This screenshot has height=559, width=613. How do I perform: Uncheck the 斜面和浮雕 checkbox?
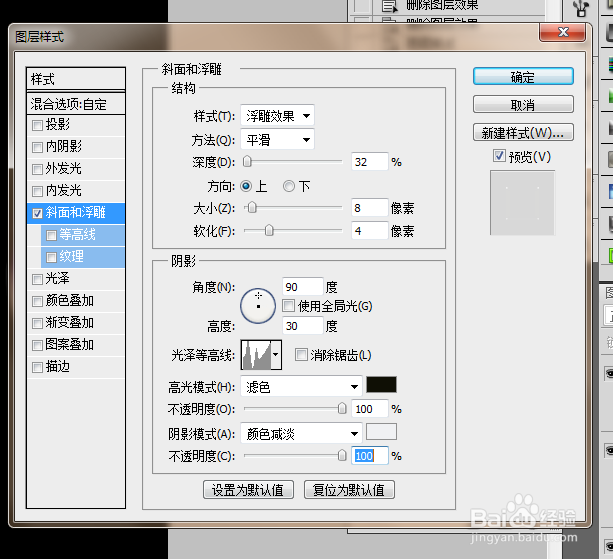coord(37,213)
